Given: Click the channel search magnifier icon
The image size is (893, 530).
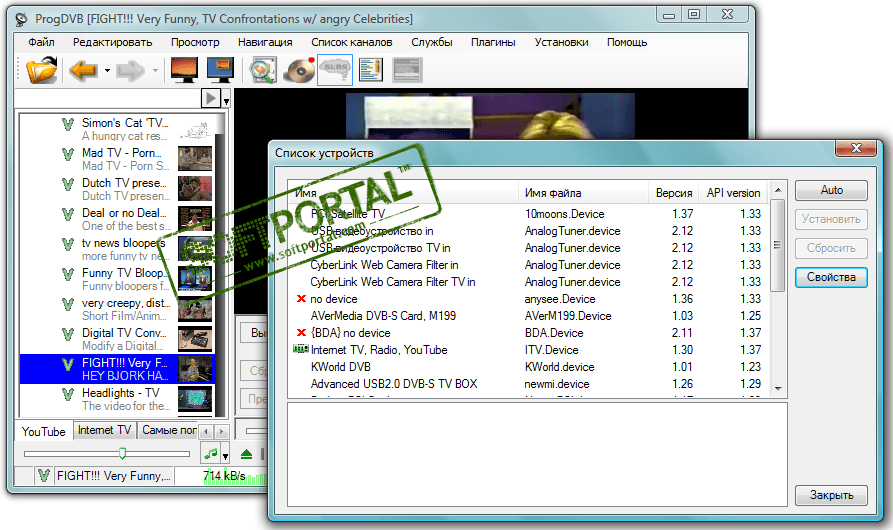Looking at the screenshot, I should 263,70.
